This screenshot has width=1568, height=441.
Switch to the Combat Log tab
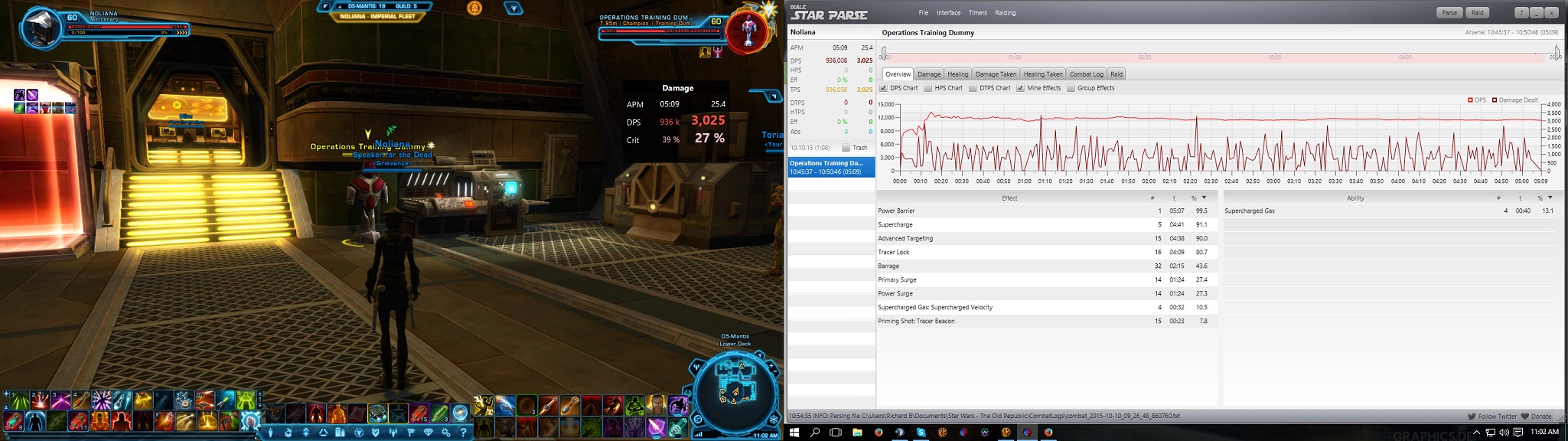[1086, 74]
